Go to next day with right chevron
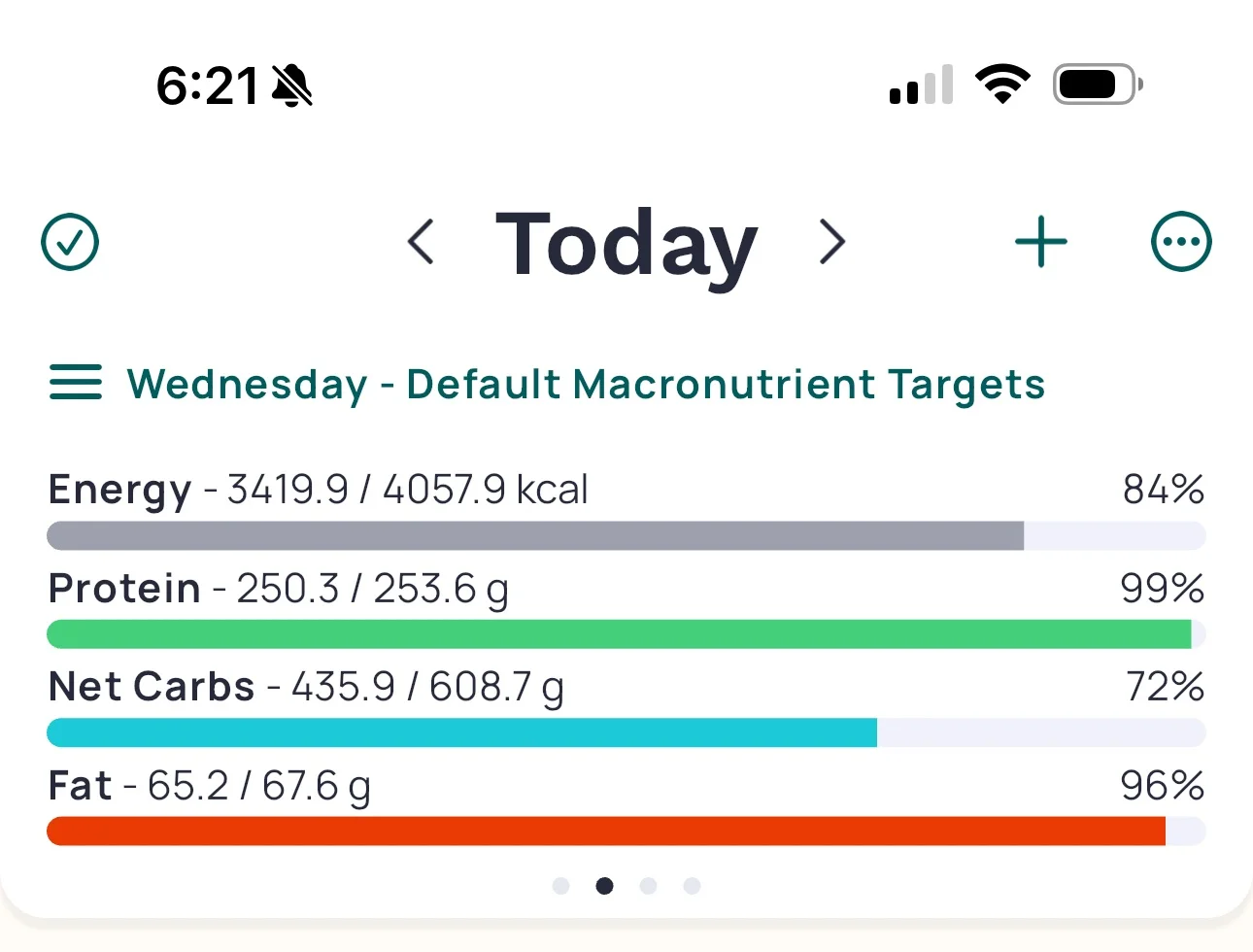1253x952 pixels. 832,242
